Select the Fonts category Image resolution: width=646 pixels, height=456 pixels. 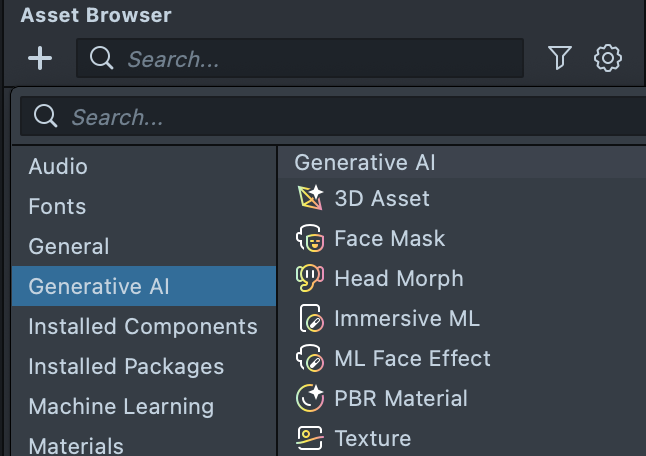coord(57,206)
